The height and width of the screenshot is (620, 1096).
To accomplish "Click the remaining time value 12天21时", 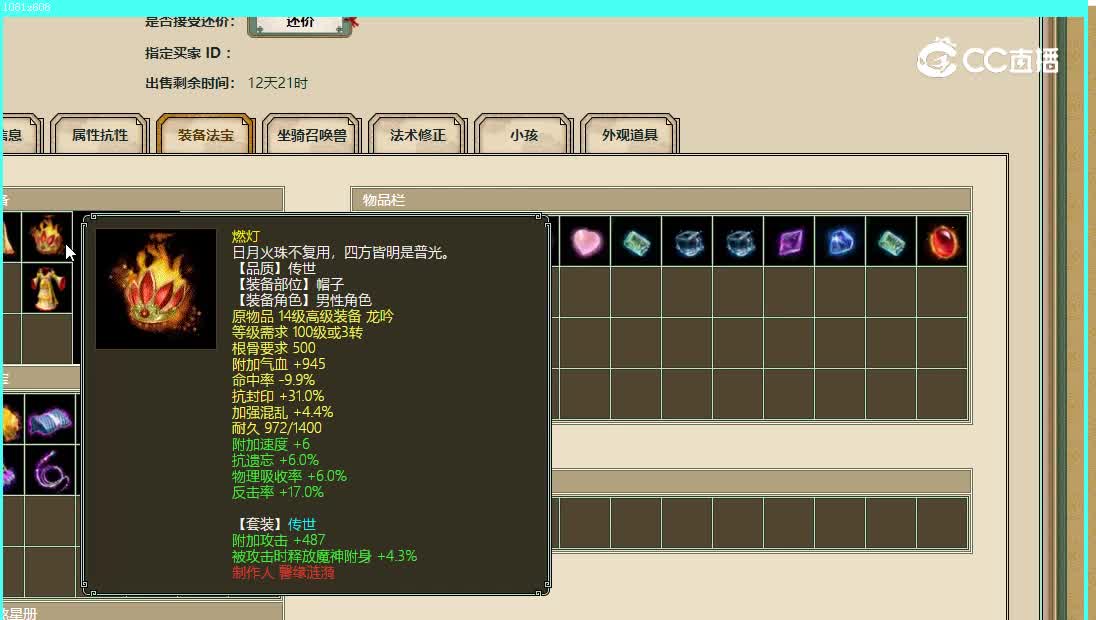I will [x=277, y=83].
